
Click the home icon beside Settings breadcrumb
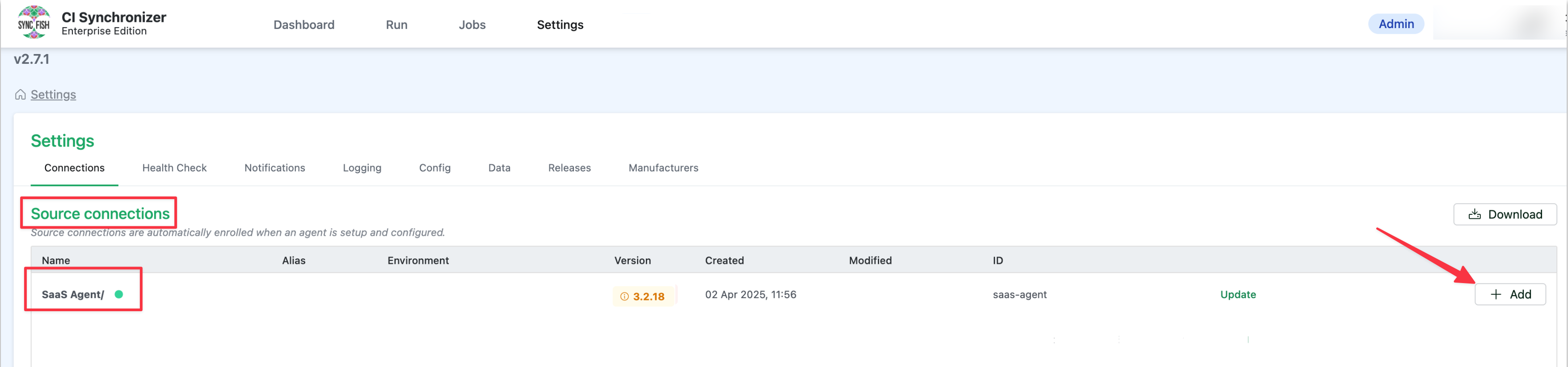point(20,95)
